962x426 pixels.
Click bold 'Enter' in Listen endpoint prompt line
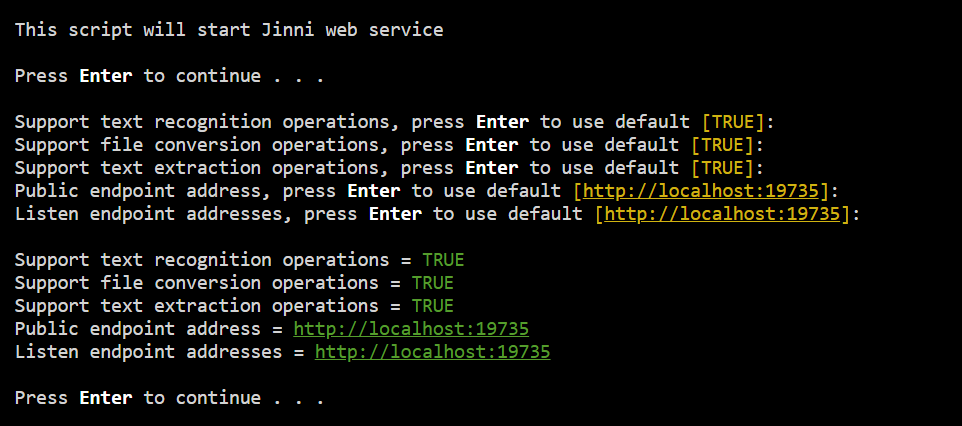[395, 214]
